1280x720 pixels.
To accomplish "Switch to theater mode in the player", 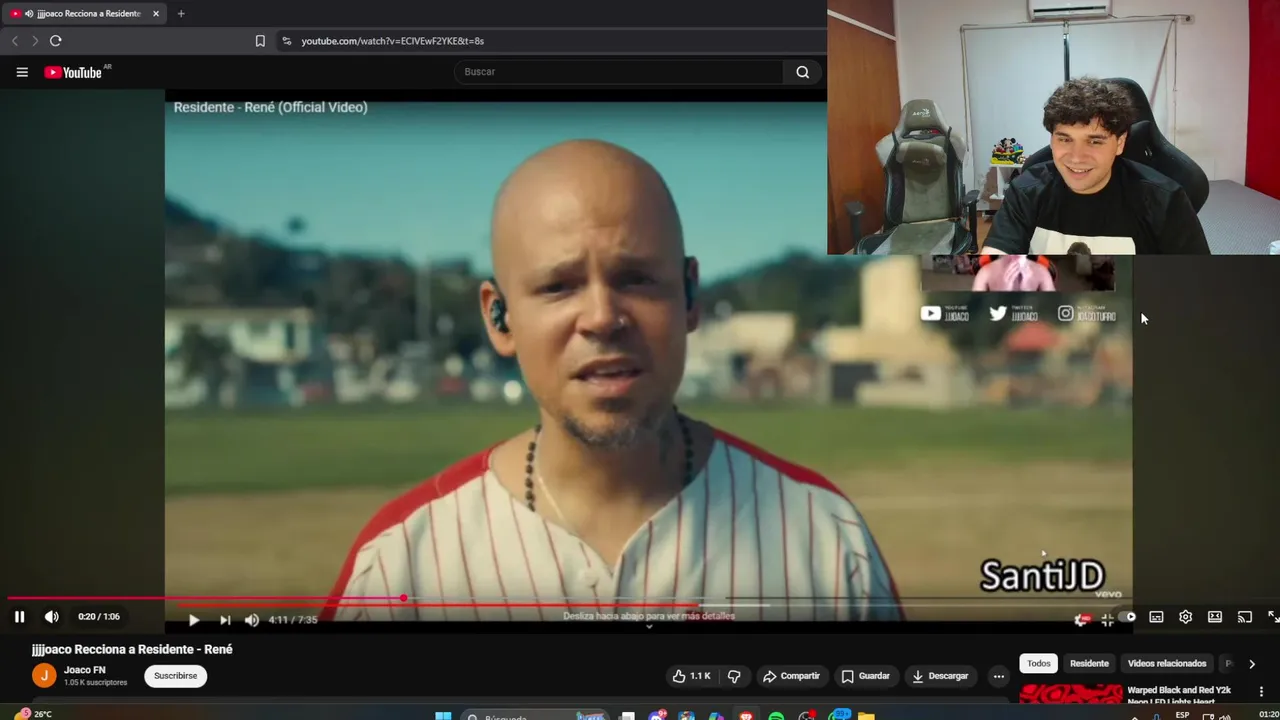I will pyautogui.click(x=1215, y=617).
